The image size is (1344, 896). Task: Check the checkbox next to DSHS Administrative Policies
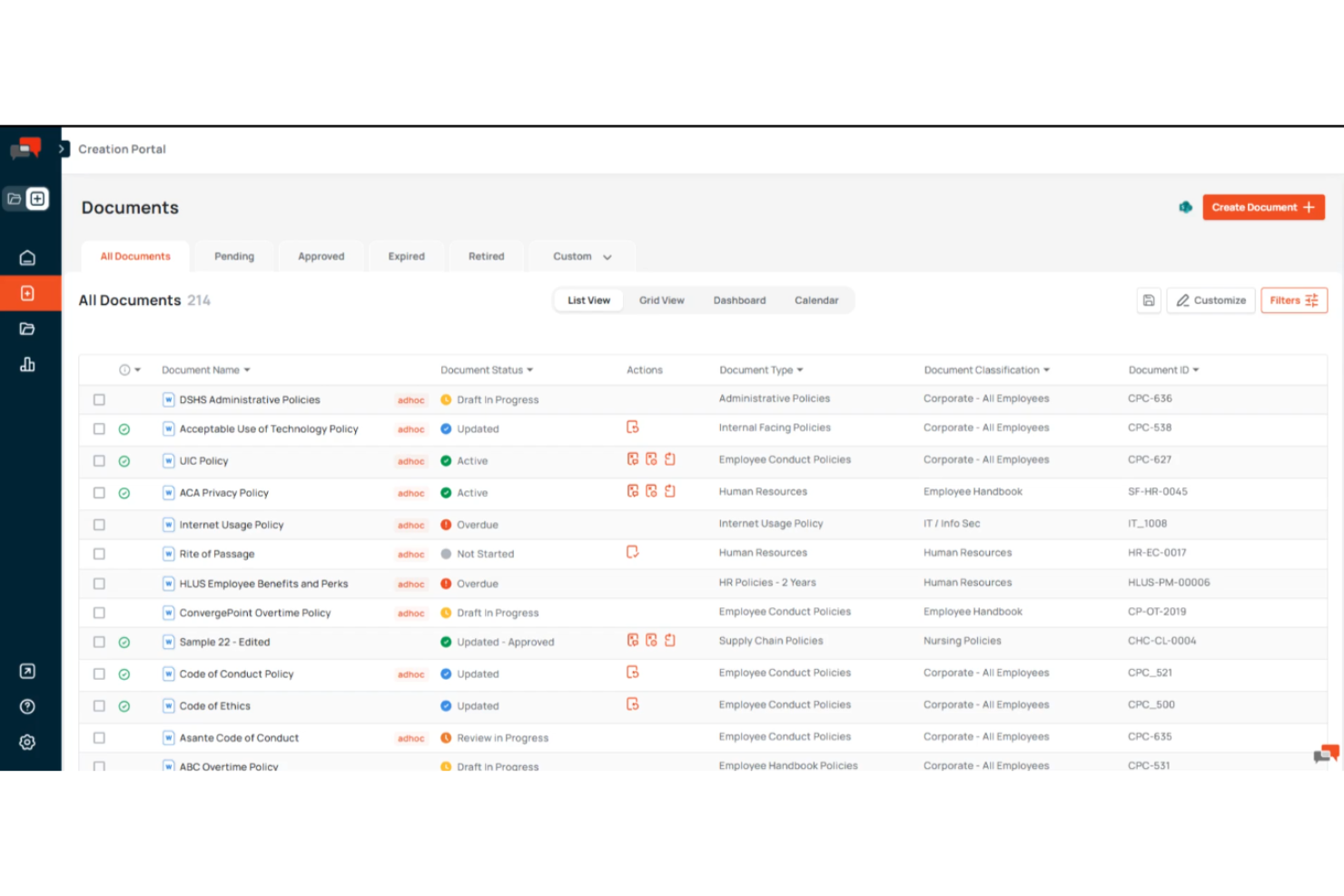pos(99,399)
